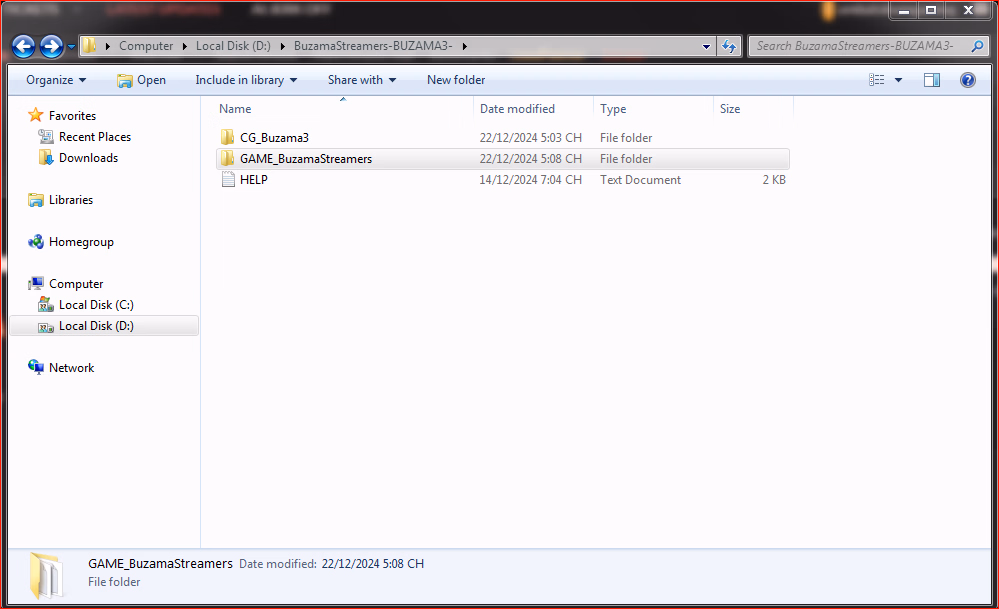Expand the Include in library dropdown
This screenshot has height=609, width=999.
[x=246, y=80]
